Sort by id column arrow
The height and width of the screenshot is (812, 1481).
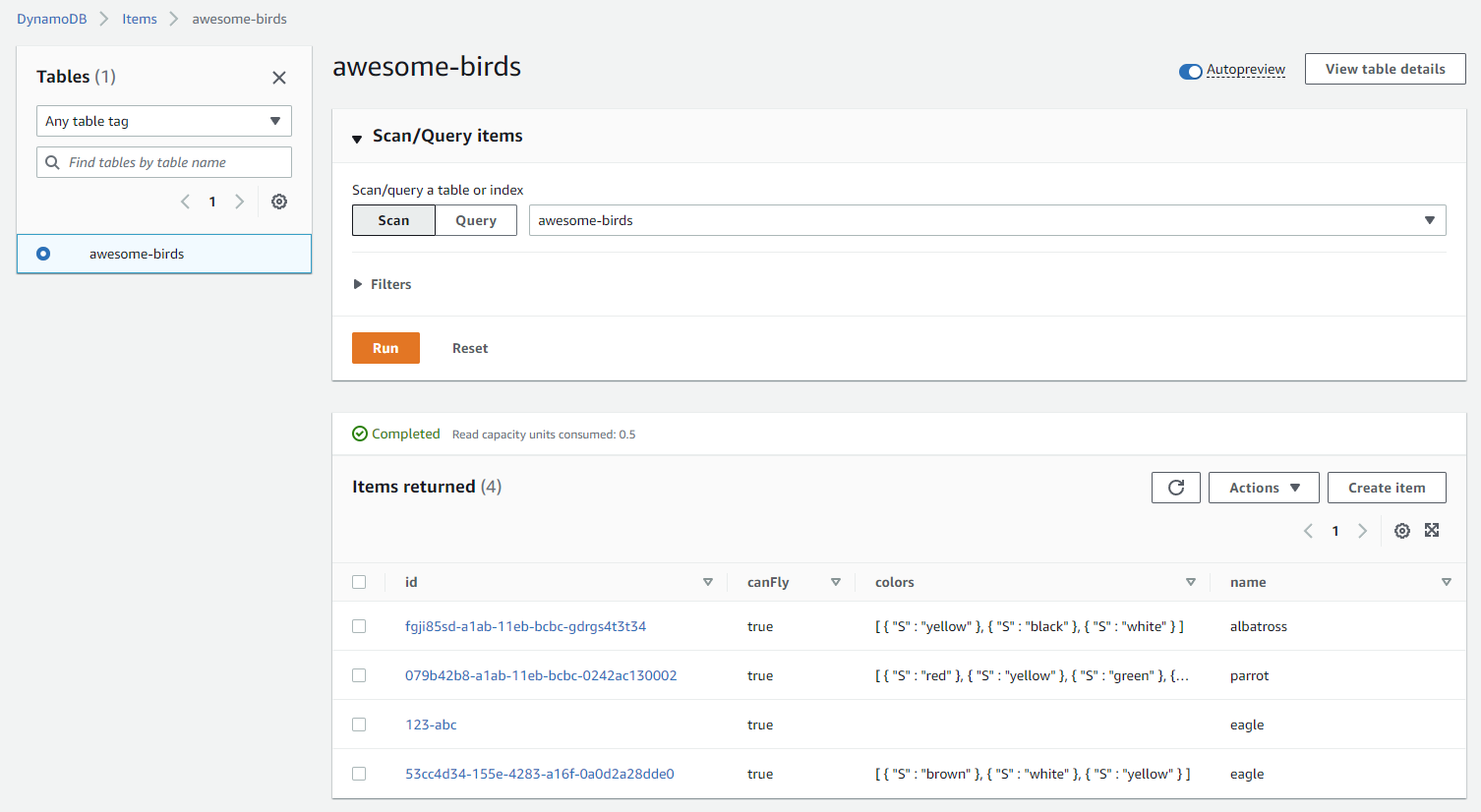(708, 582)
